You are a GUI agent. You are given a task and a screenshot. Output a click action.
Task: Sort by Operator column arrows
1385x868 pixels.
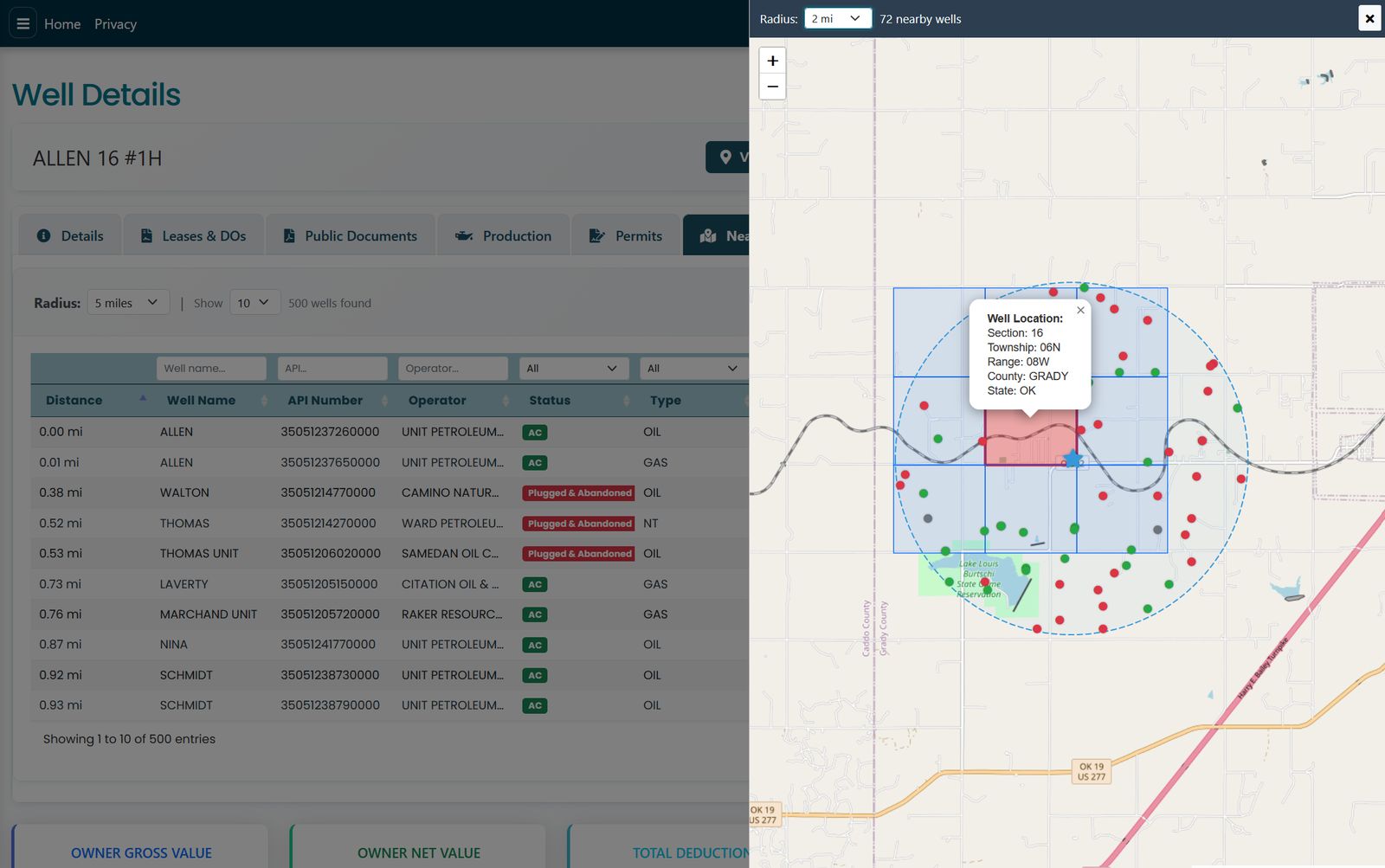click(x=506, y=400)
